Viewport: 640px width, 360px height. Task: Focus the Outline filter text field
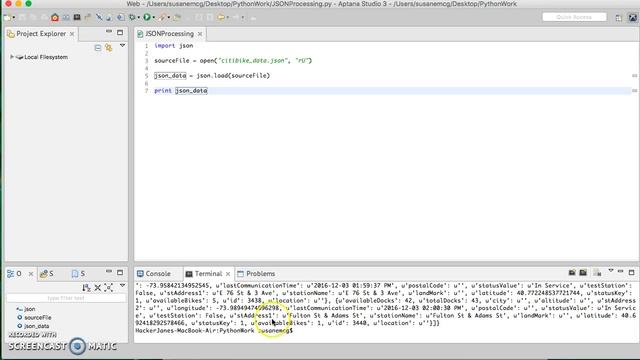tap(66, 298)
